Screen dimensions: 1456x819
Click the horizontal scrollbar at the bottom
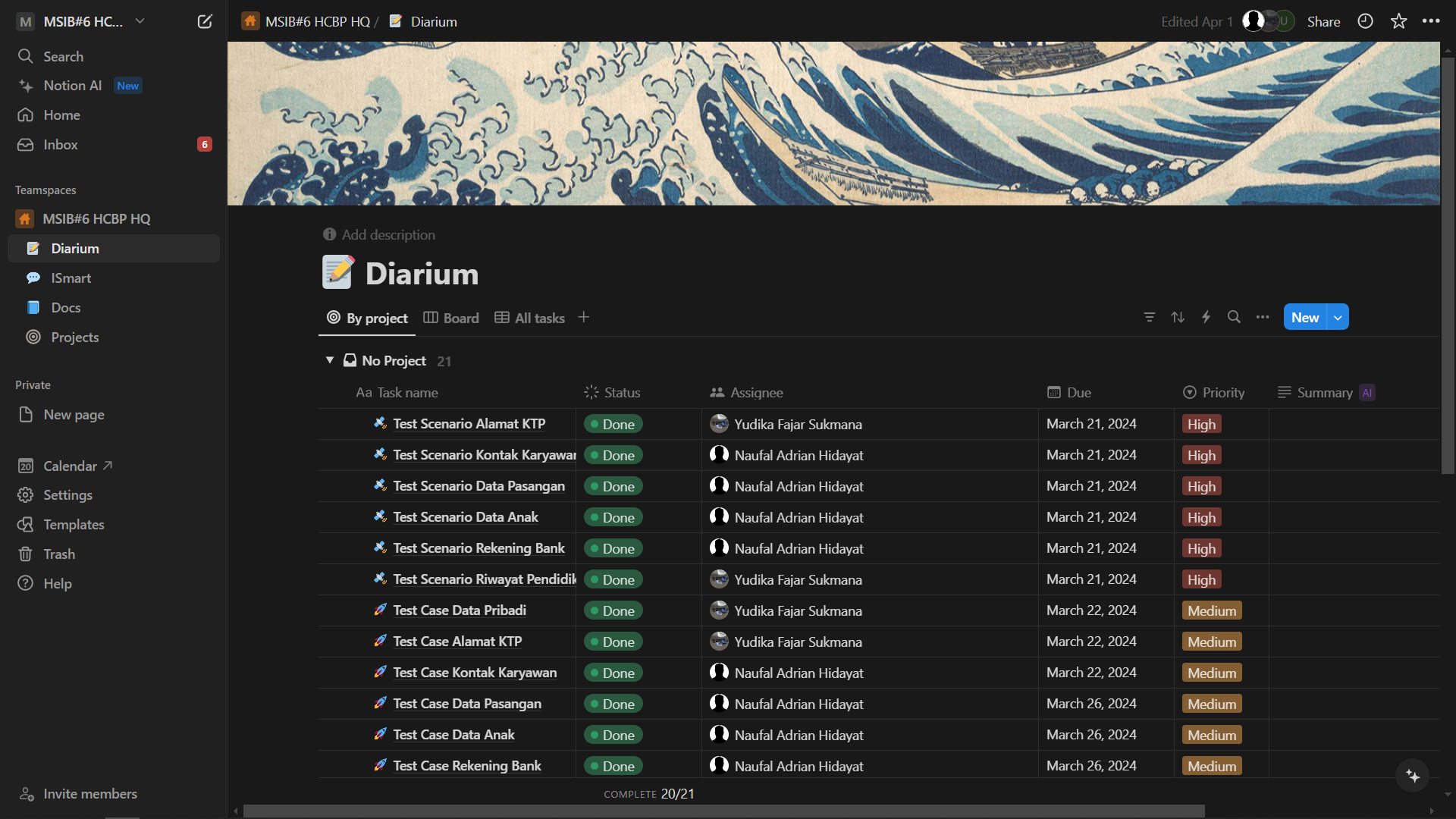click(723, 811)
